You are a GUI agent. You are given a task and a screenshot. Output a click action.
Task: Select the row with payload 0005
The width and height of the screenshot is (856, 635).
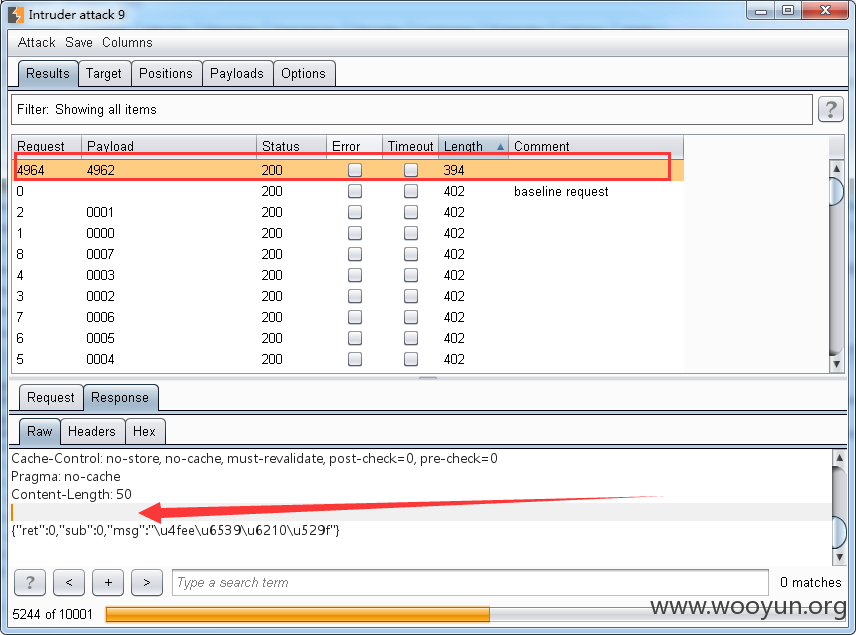[x=347, y=338]
